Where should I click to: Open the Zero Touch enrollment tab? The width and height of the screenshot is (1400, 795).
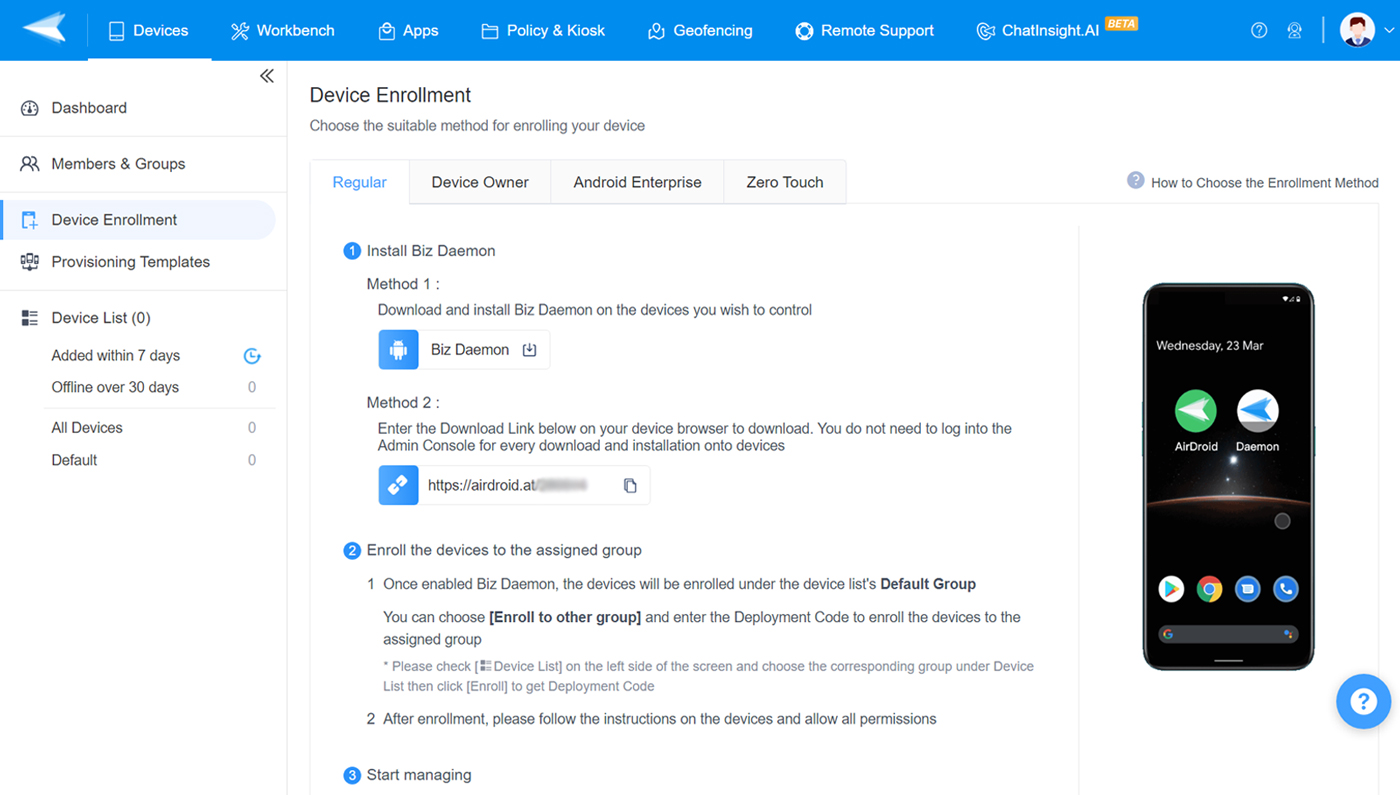tap(784, 182)
